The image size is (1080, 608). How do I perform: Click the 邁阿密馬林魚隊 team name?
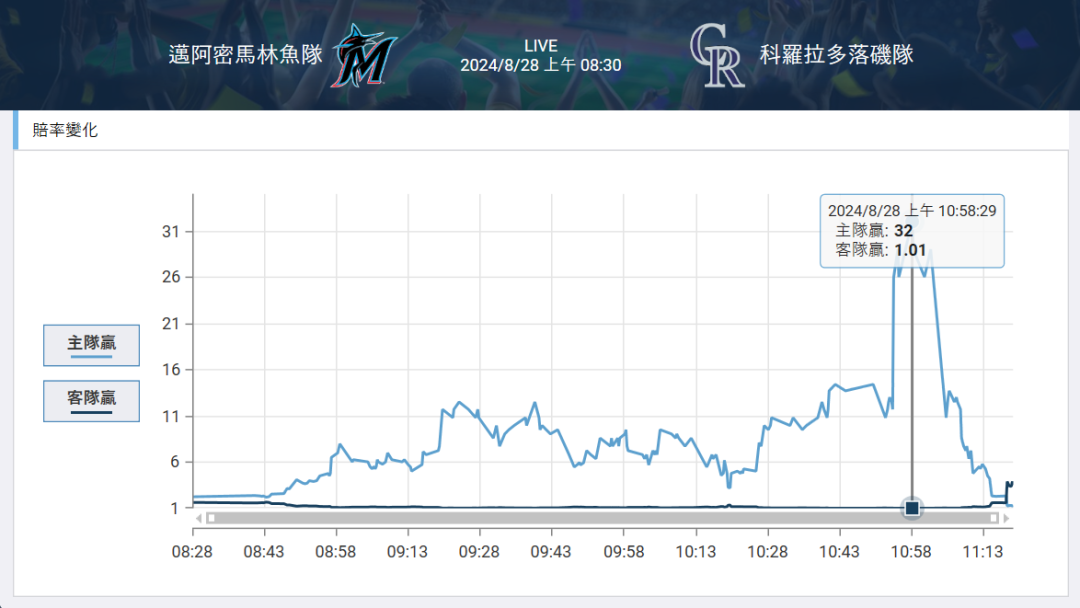(x=246, y=54)
